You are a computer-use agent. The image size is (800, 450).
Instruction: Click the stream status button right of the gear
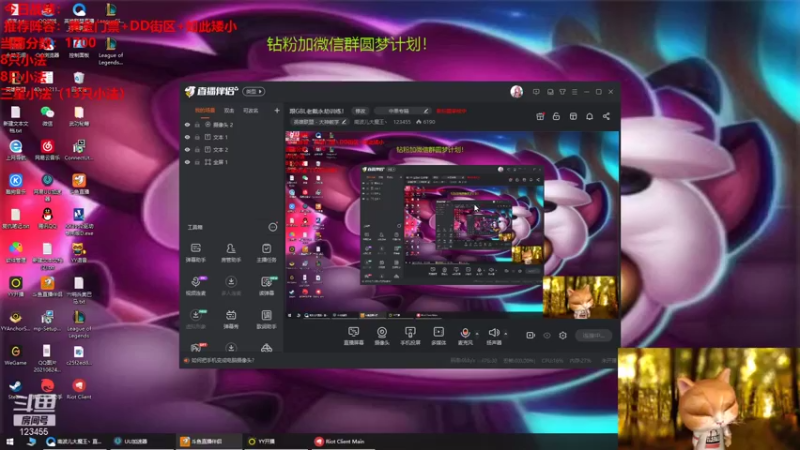point(593,335)
